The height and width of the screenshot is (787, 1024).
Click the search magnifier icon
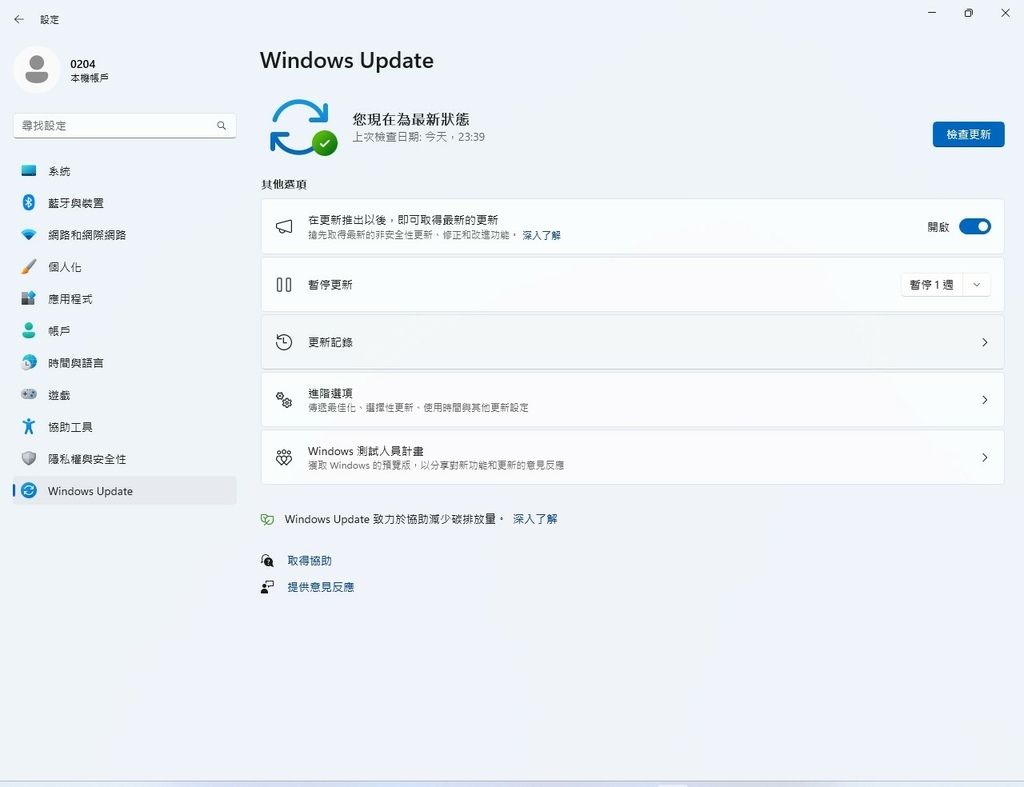coord(221,125)
